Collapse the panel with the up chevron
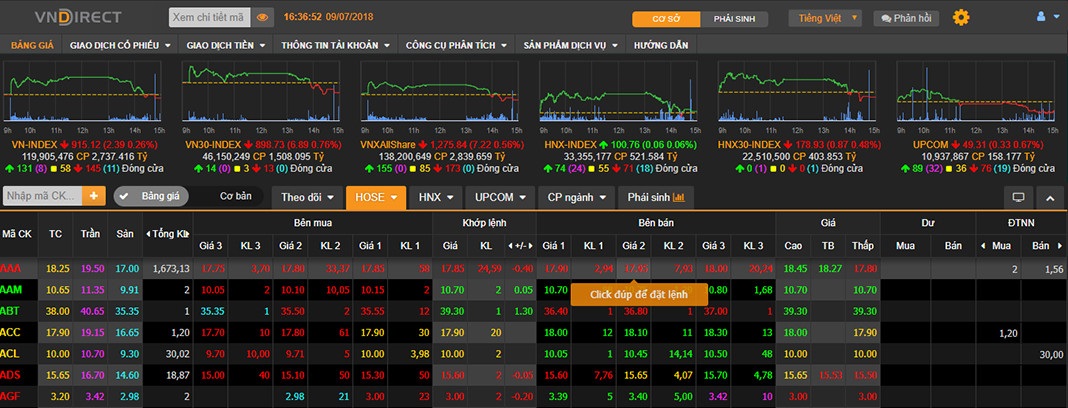 [x=1050, y=197]
